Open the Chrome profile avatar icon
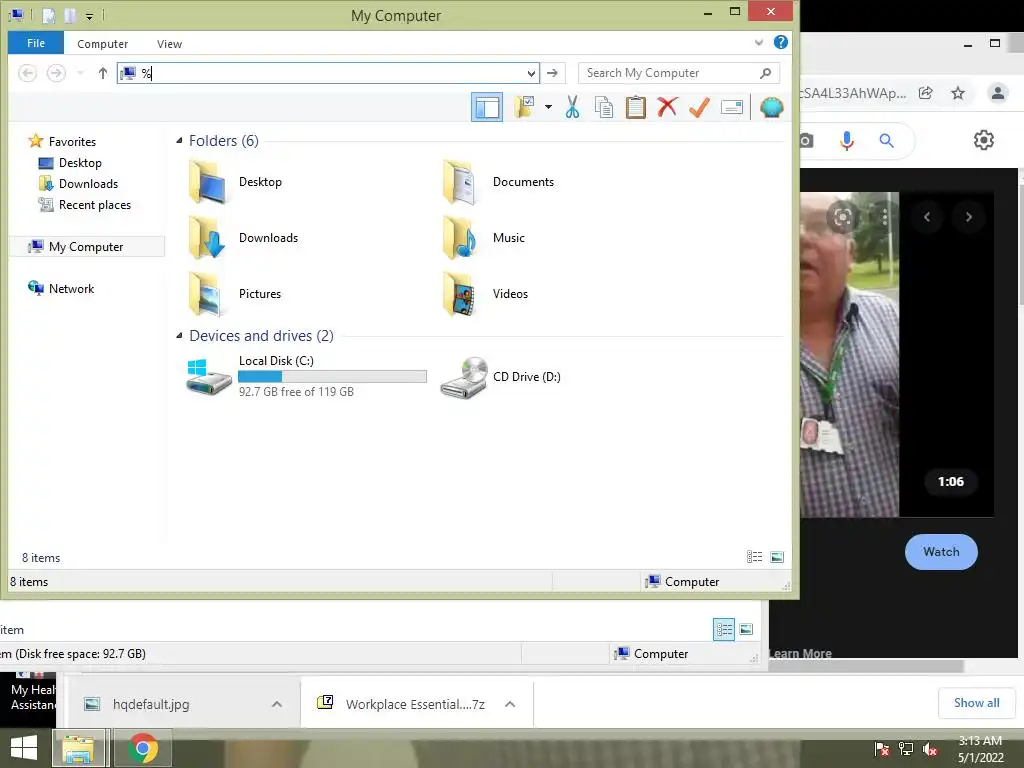 (x=998, y=93)
